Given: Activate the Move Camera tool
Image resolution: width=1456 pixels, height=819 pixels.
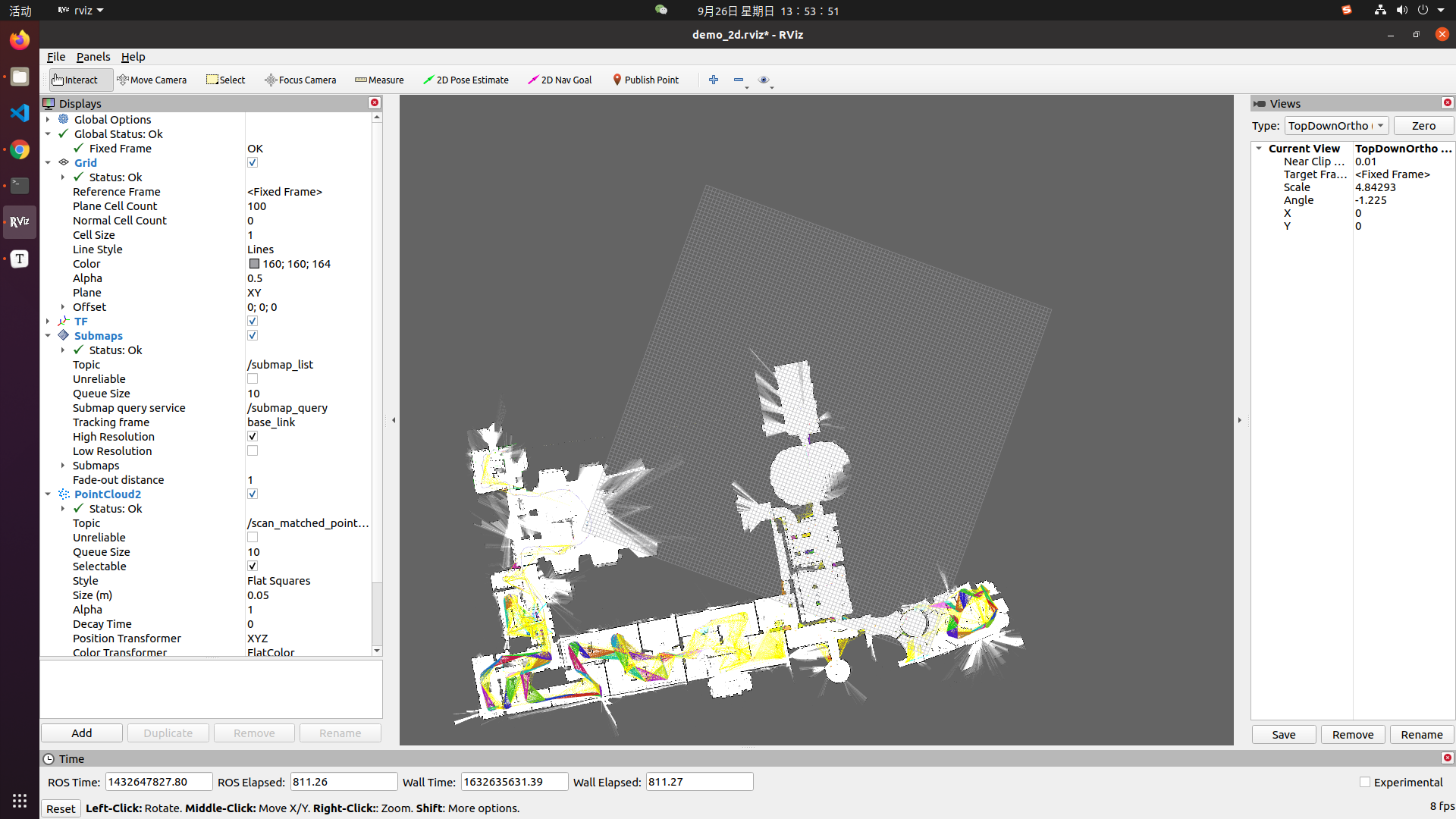Looking at the screenshot, I should (x=152, y=80).
